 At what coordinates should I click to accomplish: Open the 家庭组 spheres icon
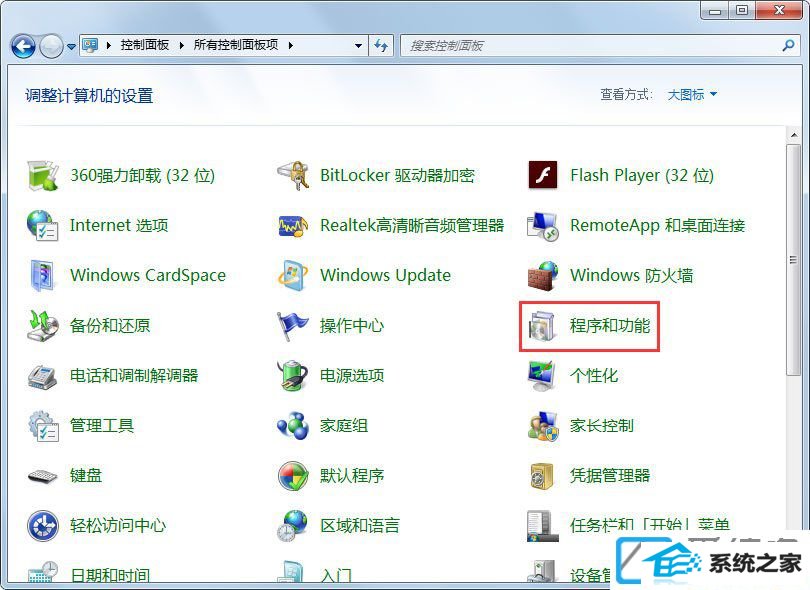[293, 426]
